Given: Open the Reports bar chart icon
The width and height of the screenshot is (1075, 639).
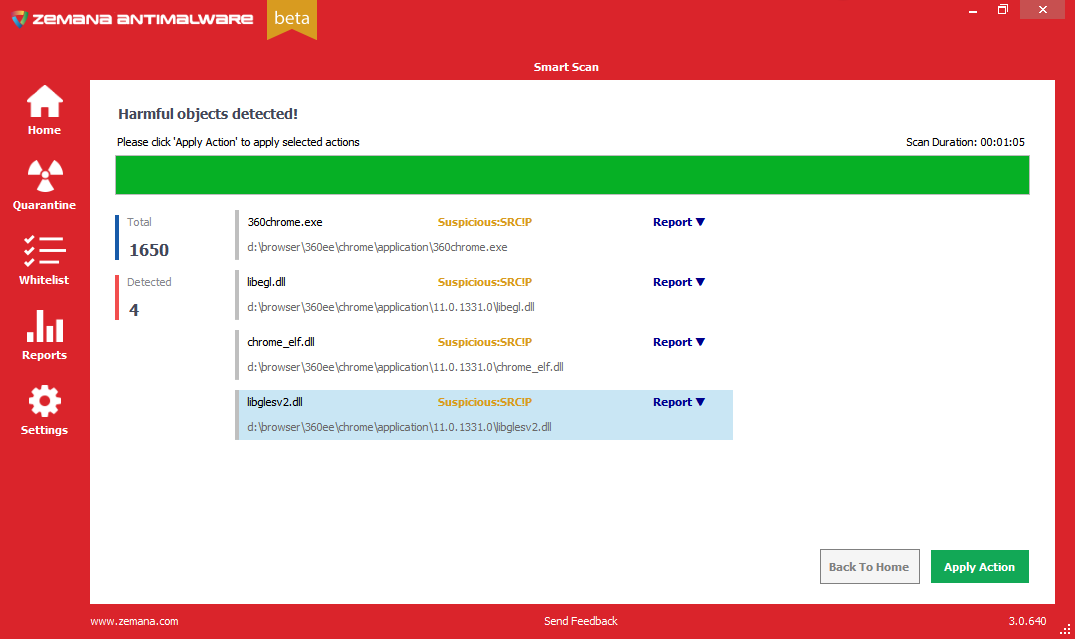Looking at the screenshot, I should 45,326.
